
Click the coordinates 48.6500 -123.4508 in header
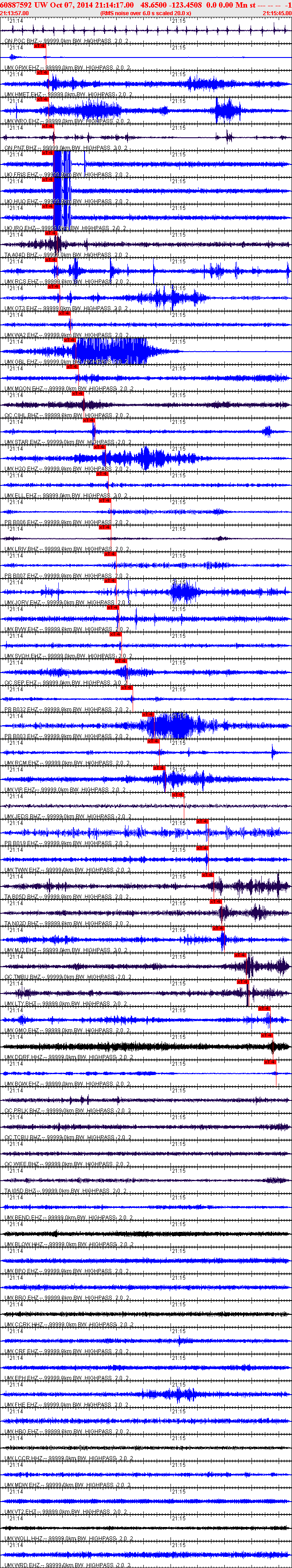coord(171,5)
